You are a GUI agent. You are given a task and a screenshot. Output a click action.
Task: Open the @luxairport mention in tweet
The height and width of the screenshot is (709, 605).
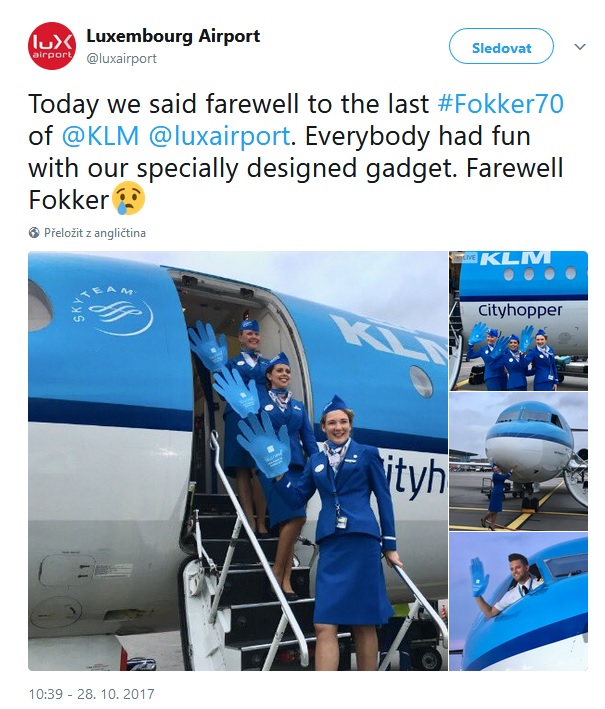click(219, 136)
